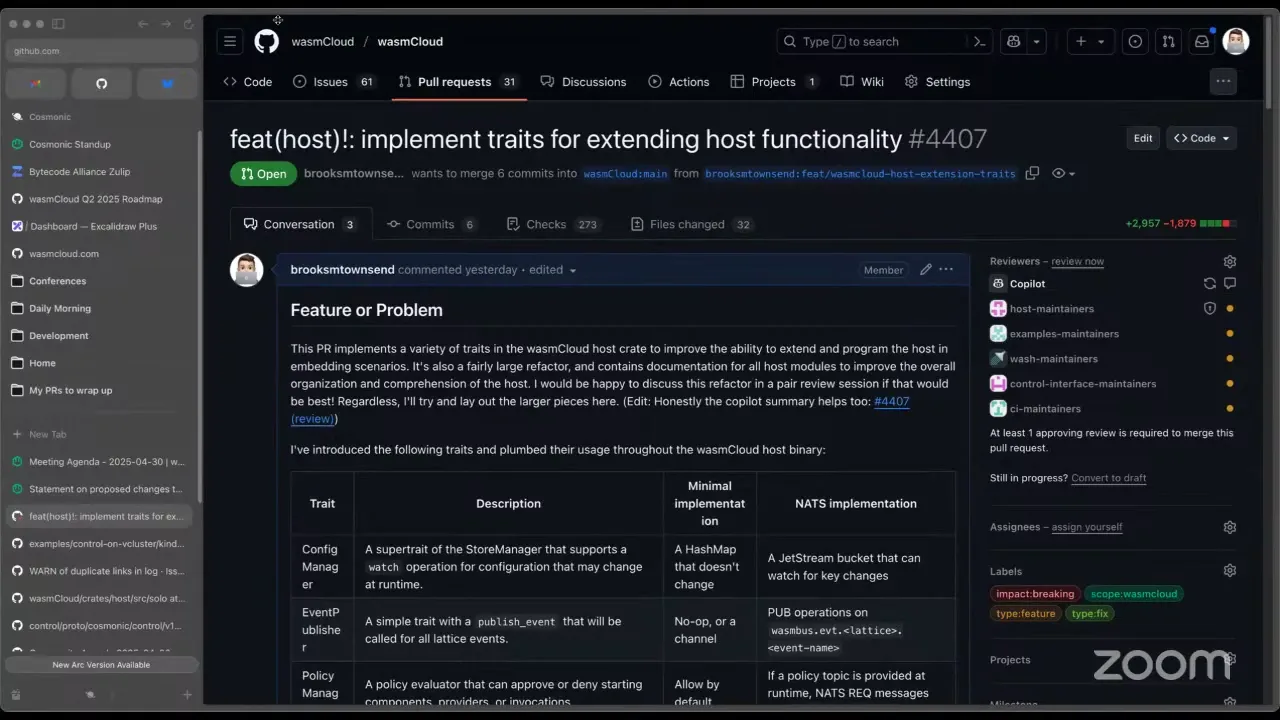This screenshot has height=720, width=1280.
Task: Switch to the Commits tab
Action: [432, 224]
